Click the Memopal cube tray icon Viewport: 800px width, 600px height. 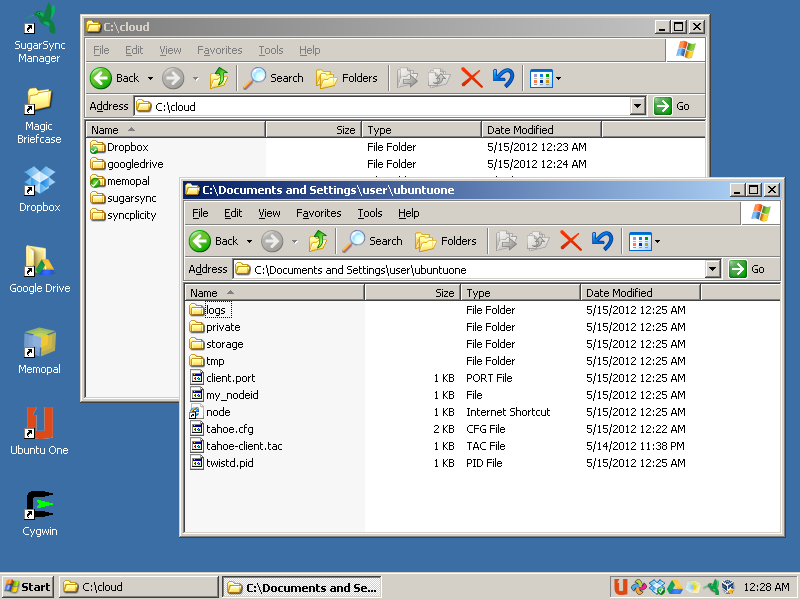click(x=693, y=587)
